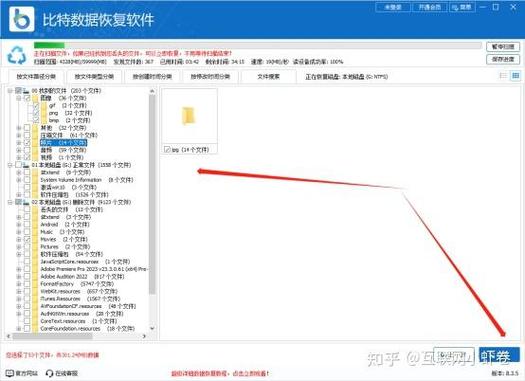Click the drive icon of 02 本地磁盘 node

tap(26, 202)
